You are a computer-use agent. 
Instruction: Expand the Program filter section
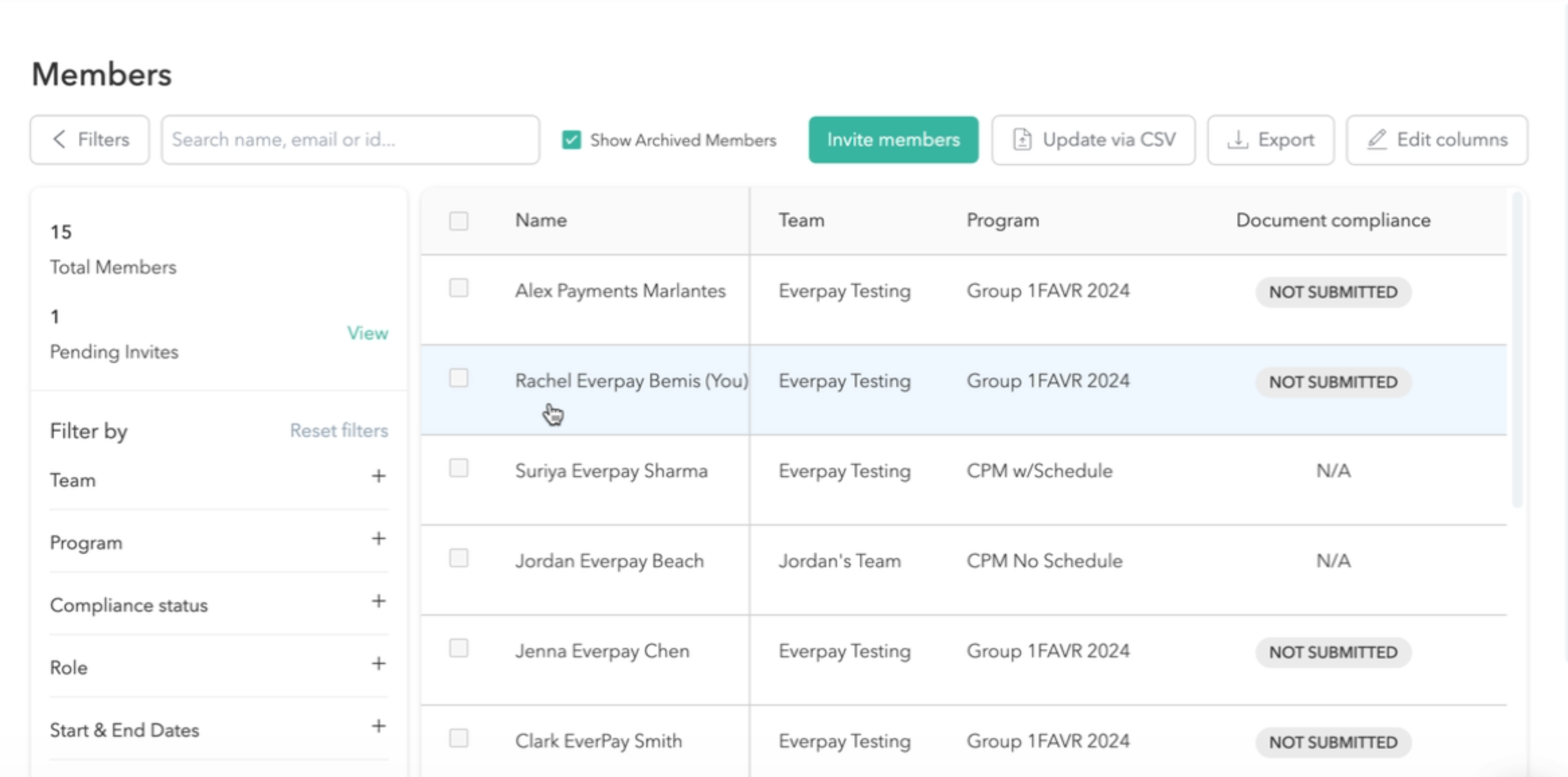pyautogui.click(x=378, y=539)
